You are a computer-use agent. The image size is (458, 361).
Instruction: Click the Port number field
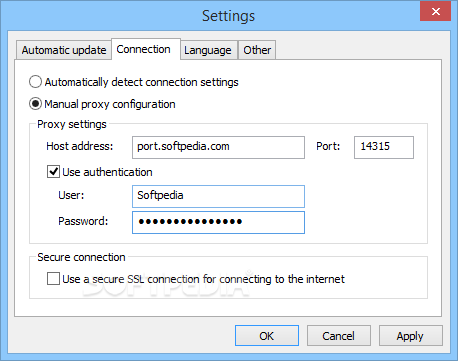(384, 147)
